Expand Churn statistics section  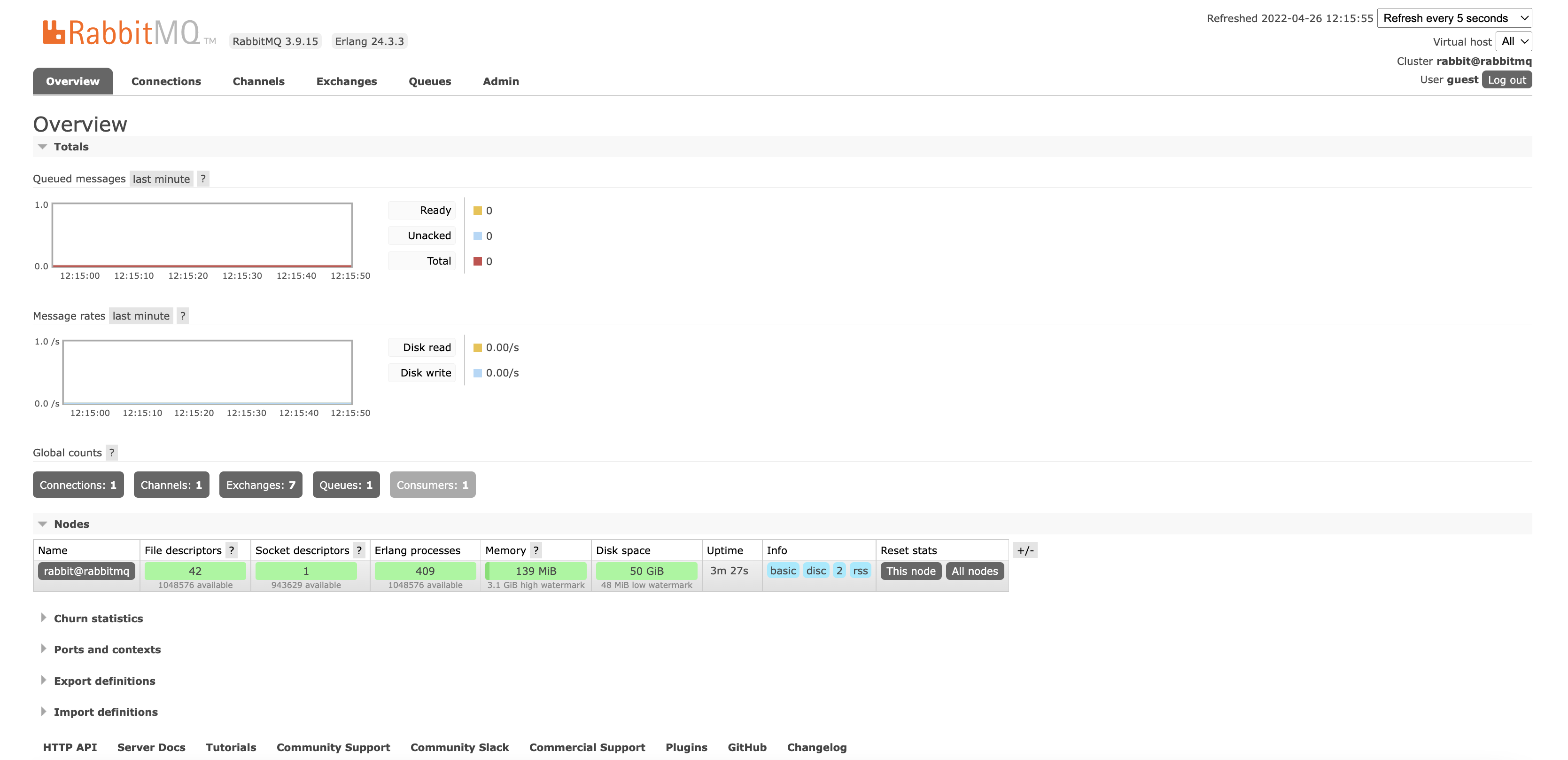98,619
